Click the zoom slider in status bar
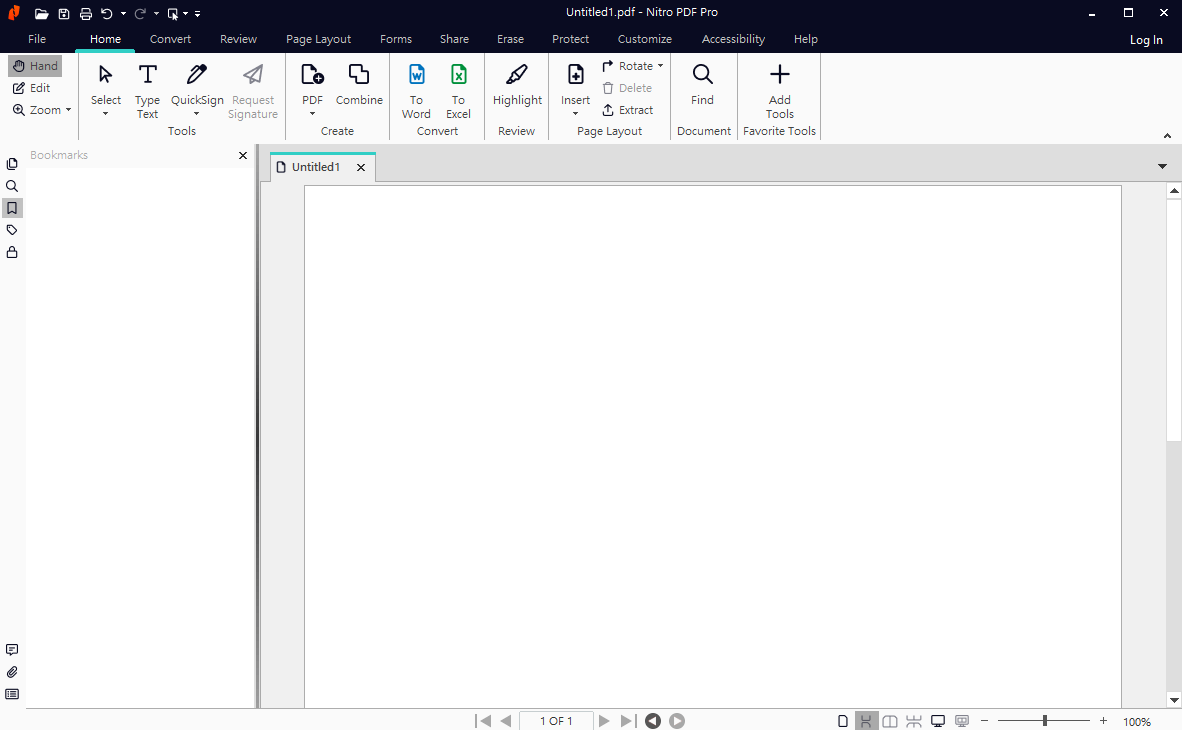Screen dimensions: 1182x730 pos(1044,721)
